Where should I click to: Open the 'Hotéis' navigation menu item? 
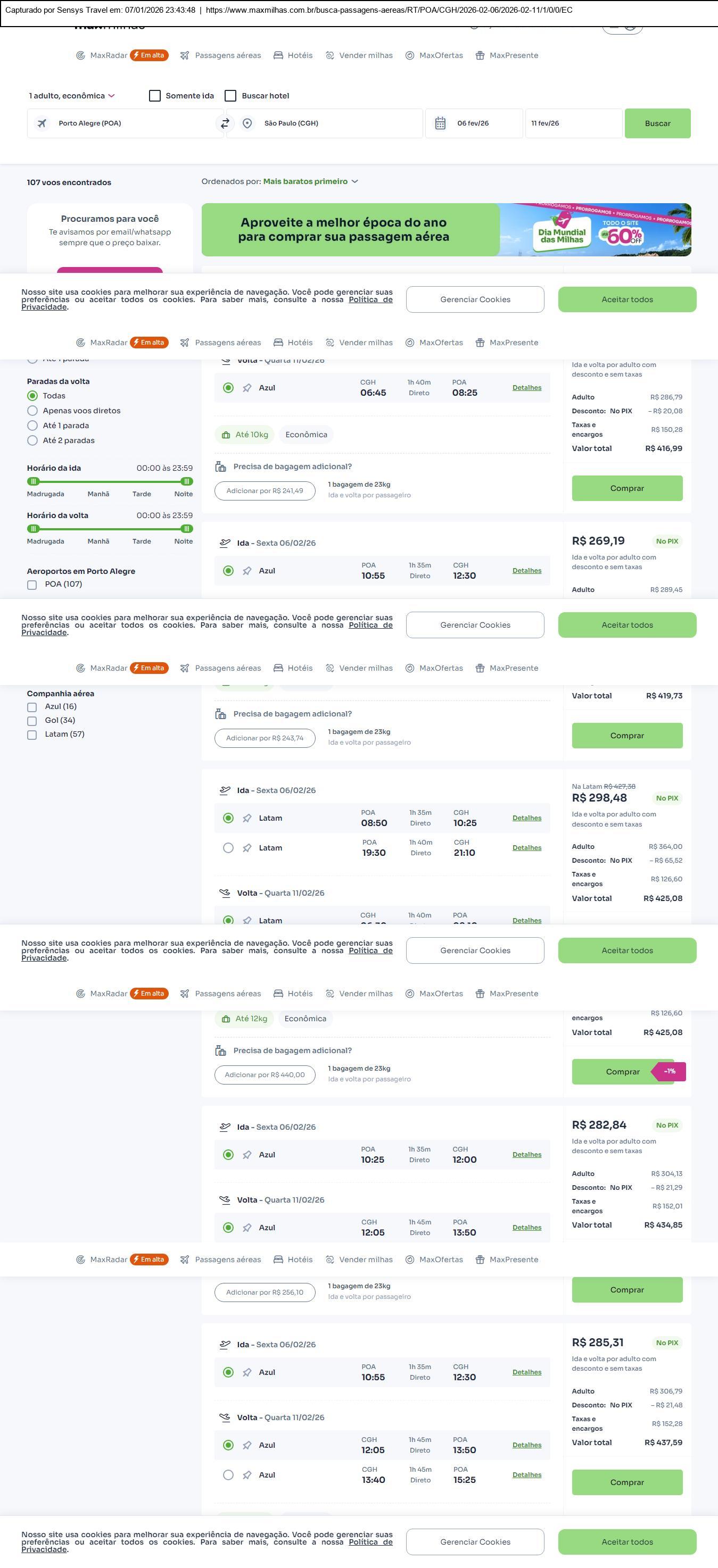pyautogui.click(x=293, y=55)
